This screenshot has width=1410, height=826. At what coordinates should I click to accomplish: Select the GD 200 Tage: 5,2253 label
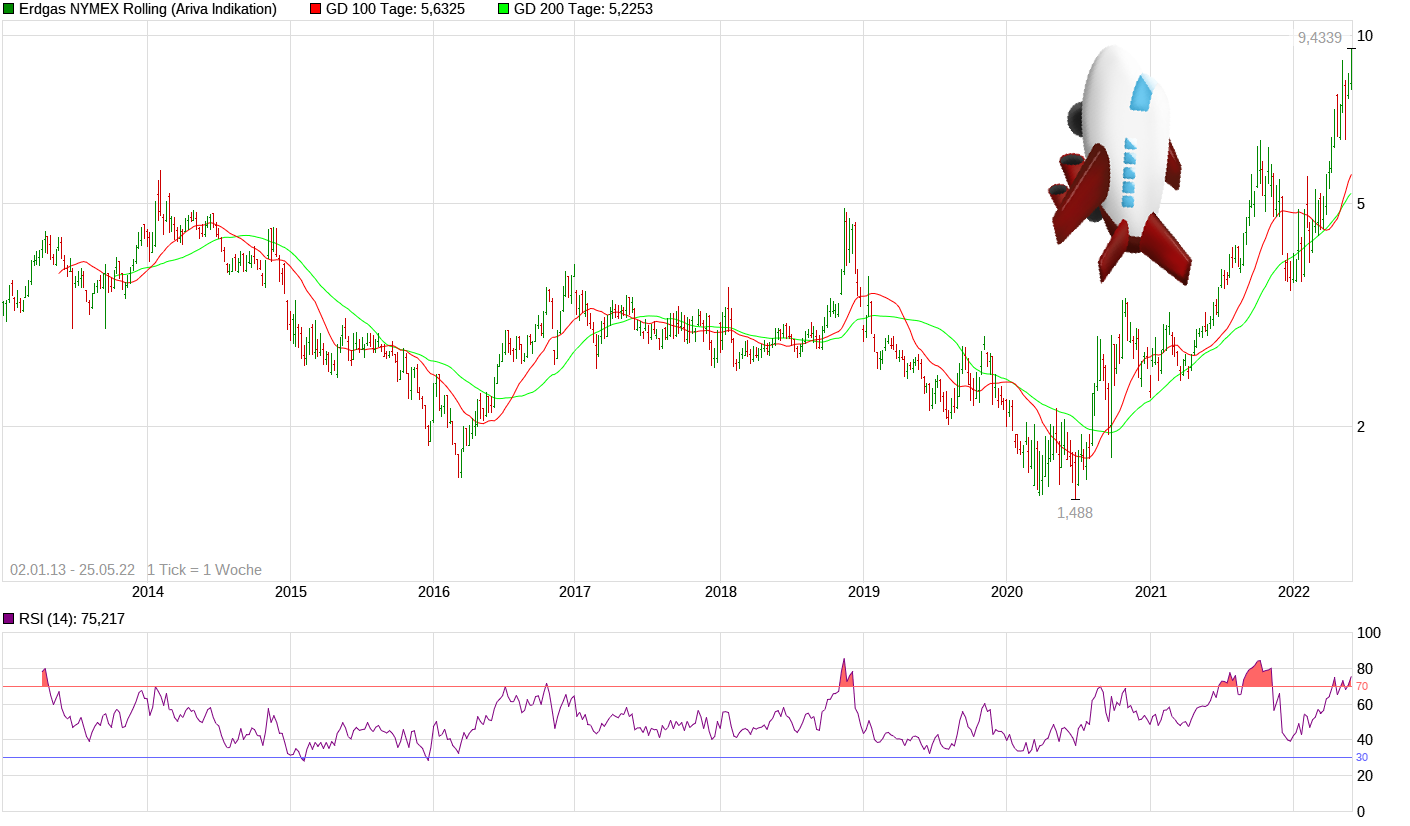[583, 9]
